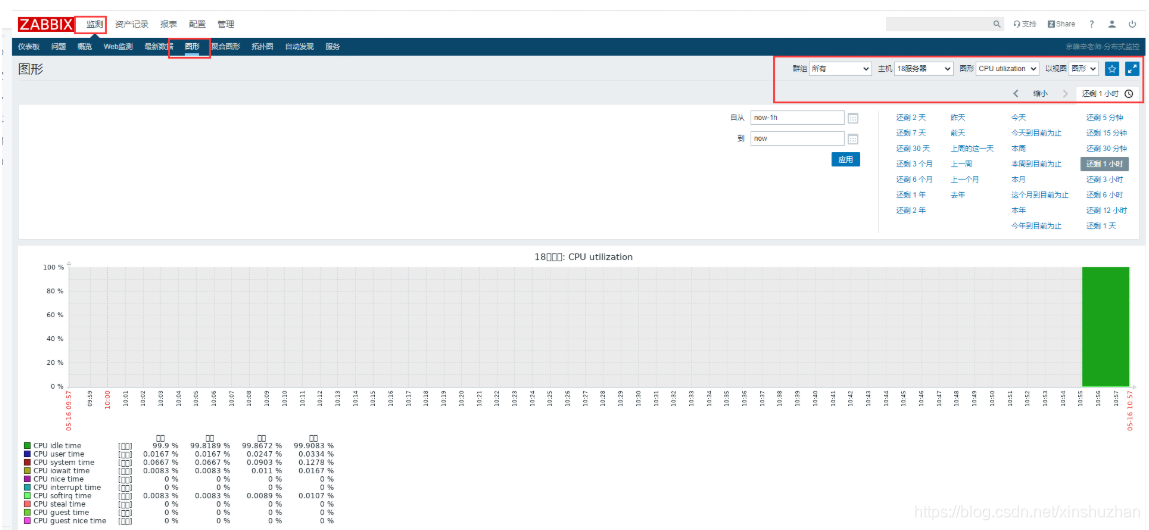Select the 本年 range
1149x530 pixels.
[x=1019, y=210]
